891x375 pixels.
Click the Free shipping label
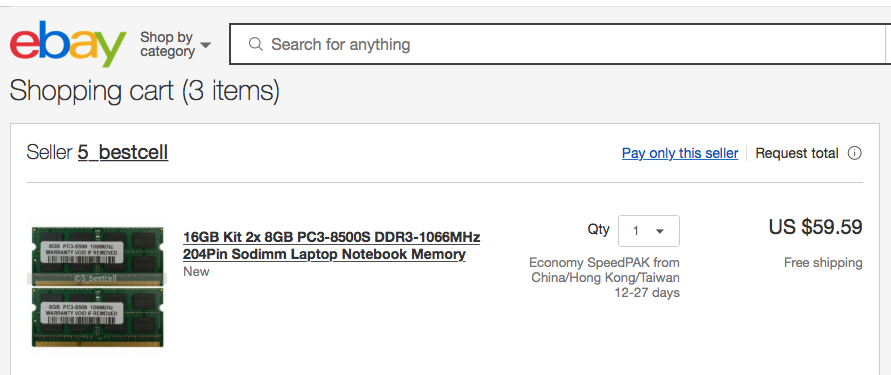[x=823, y=262]
